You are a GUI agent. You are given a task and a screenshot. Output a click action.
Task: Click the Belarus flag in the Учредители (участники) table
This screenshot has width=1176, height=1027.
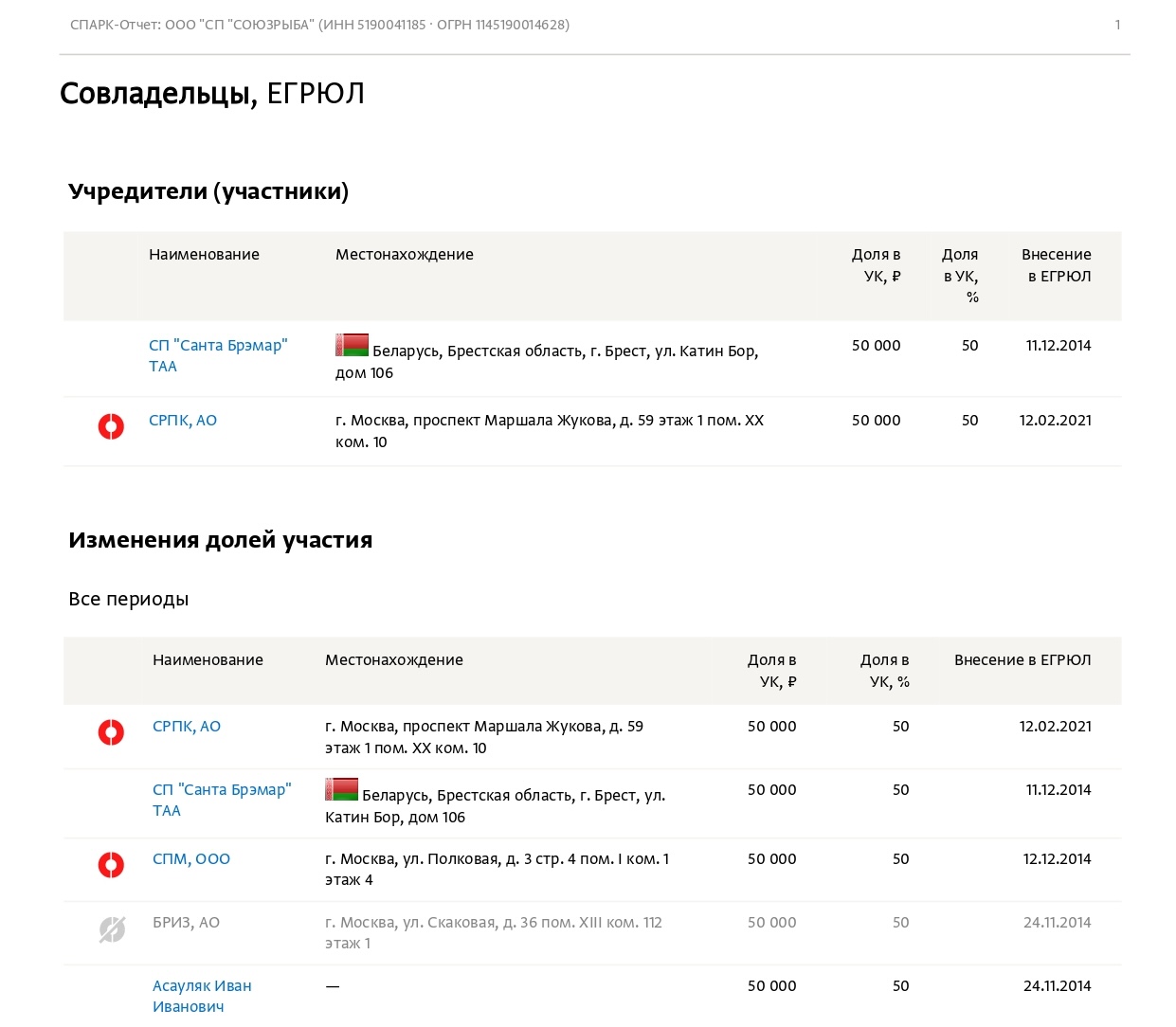coord(352,345)
